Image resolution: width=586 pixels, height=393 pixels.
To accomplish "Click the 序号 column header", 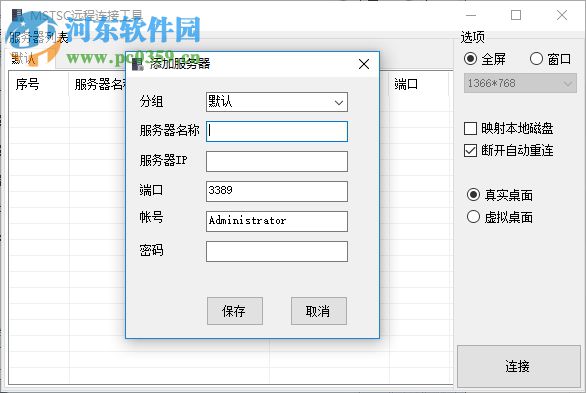I will [39, 84].
